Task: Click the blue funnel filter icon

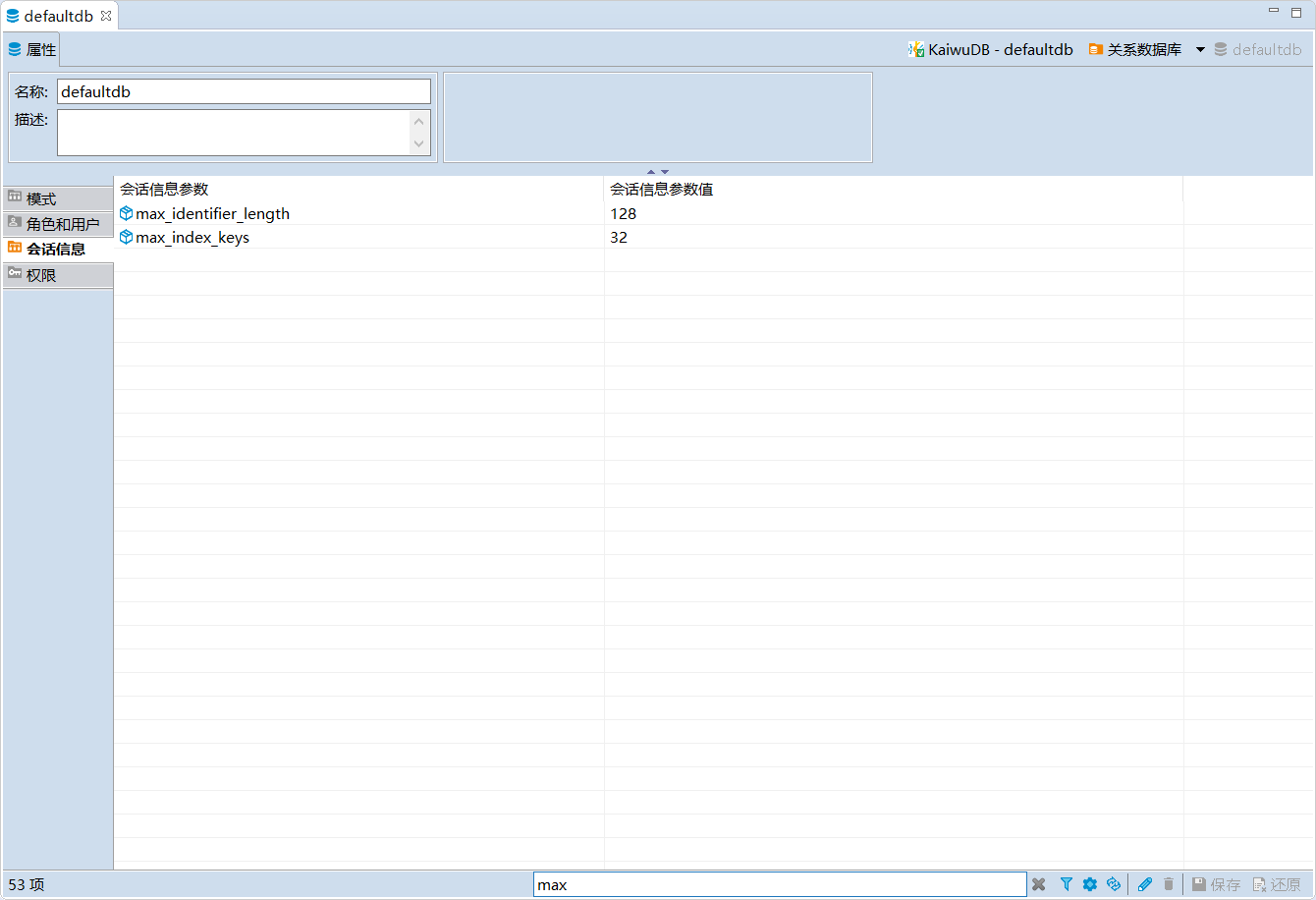Action: [x=1066, y=884]
